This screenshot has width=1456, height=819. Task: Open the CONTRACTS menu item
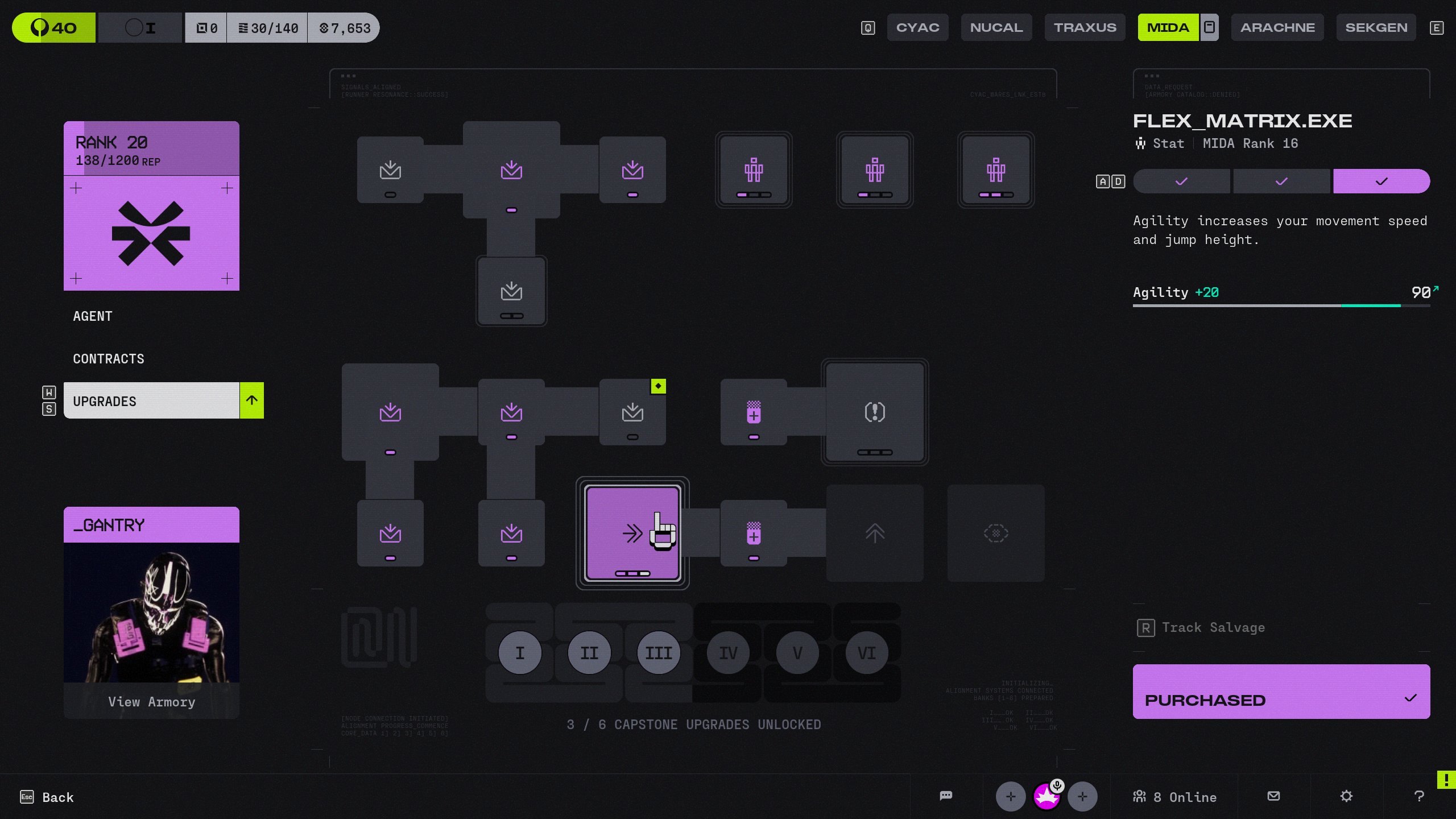pyautogui.click(x=108, y=359)
